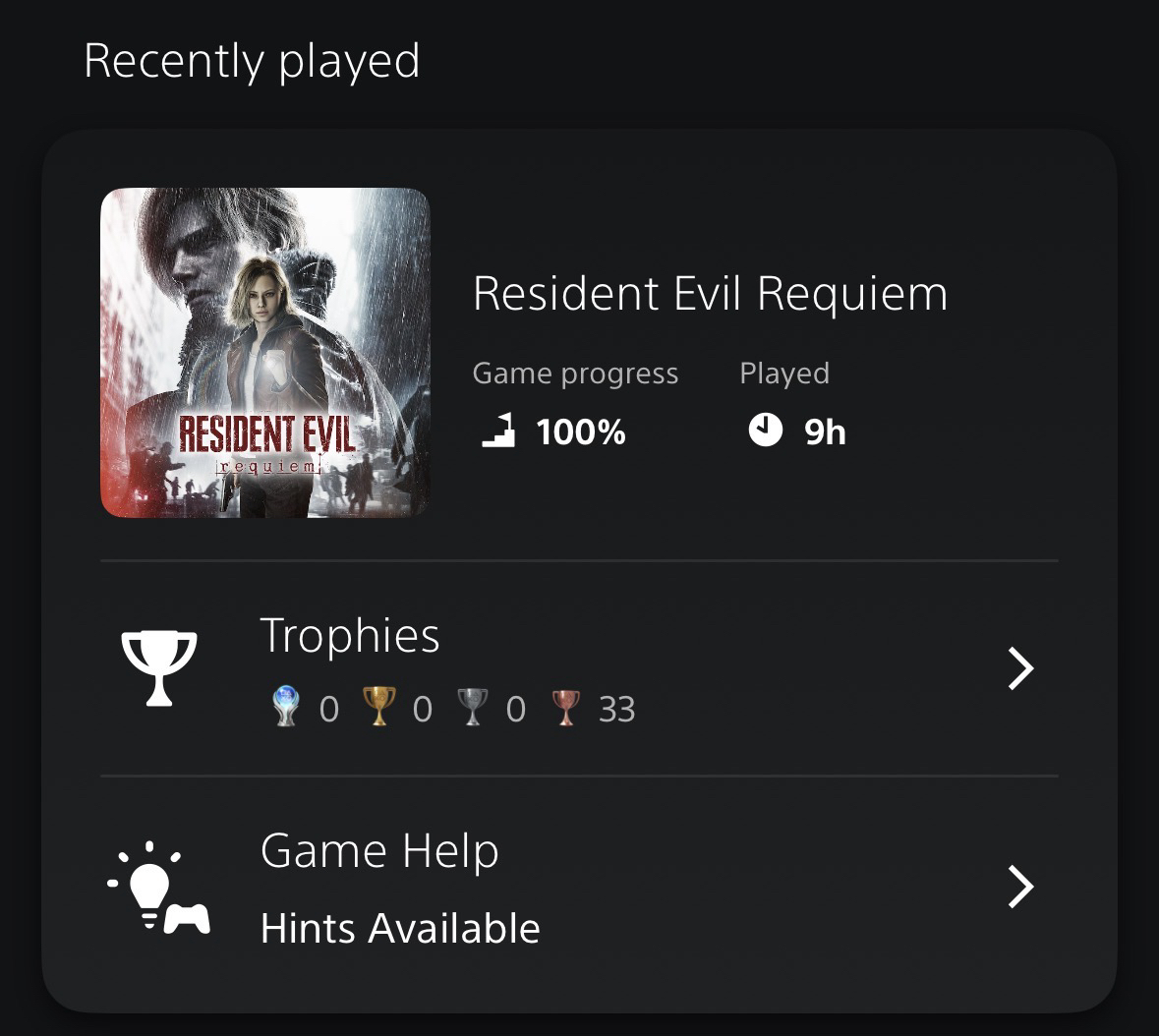Select the gold trophy icon
This screenshot has height=1036, width=1159.
coord(378,707)
